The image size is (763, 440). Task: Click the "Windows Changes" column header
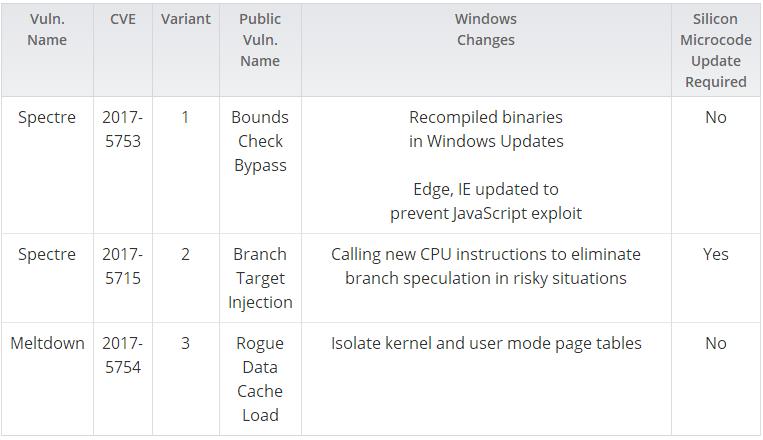[485, 30]
